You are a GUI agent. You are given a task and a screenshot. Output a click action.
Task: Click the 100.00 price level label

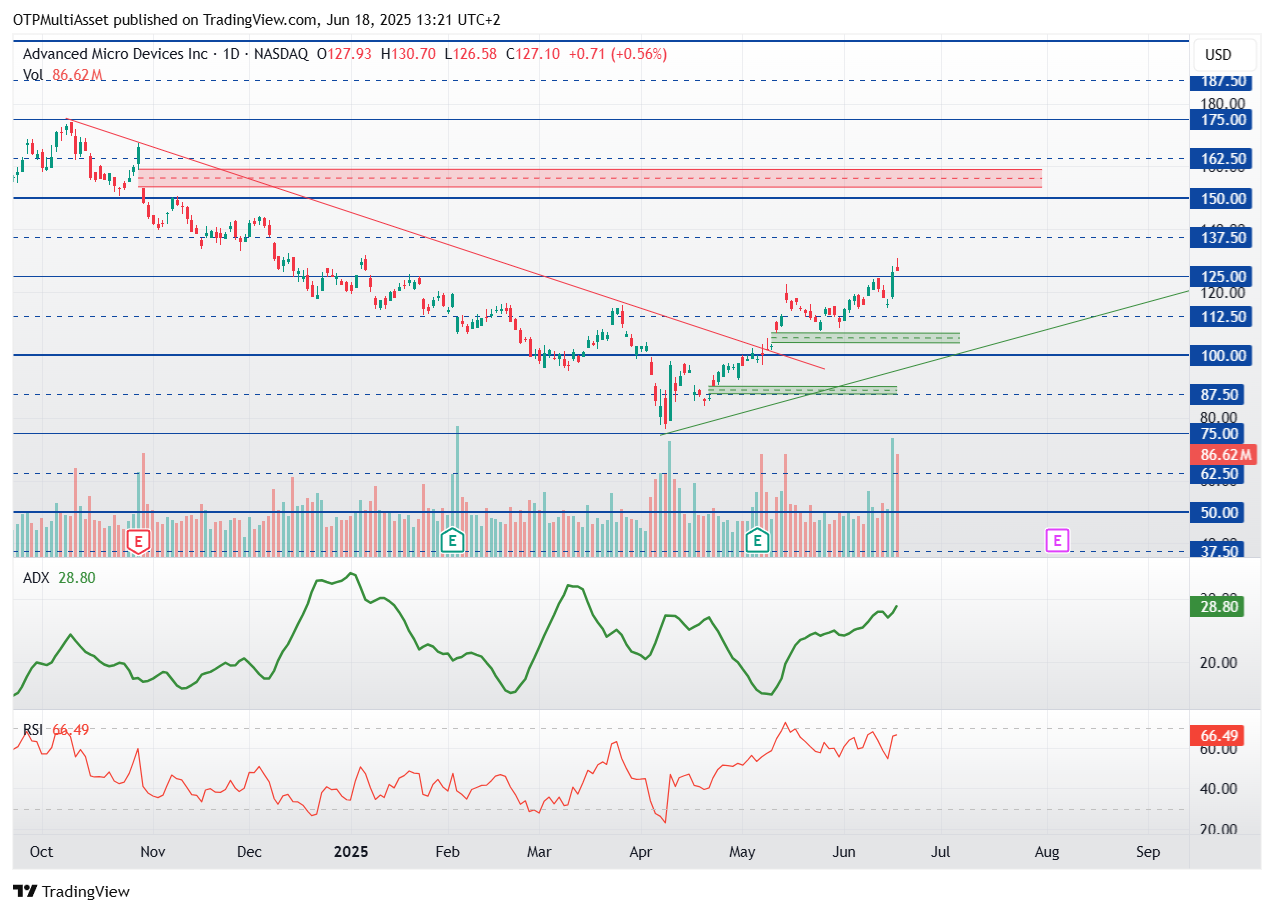[x=1223, y=355]
